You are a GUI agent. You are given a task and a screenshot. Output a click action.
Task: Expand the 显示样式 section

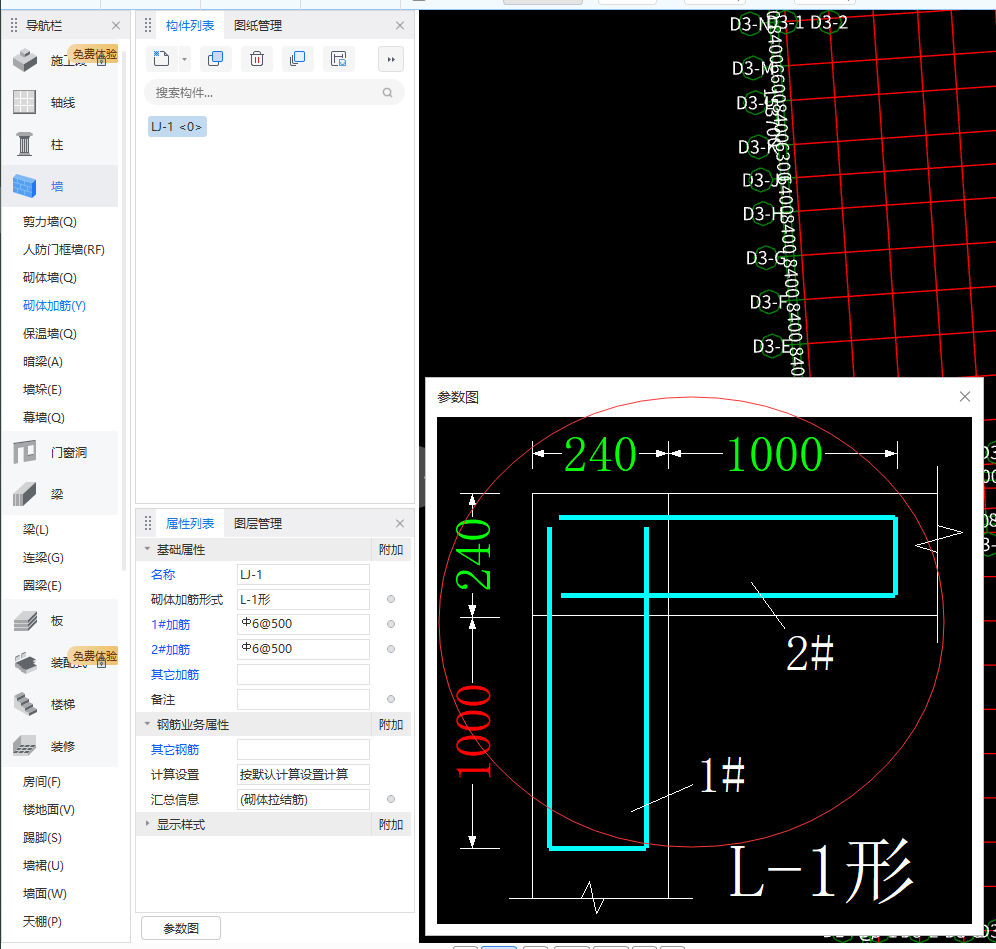147,824
